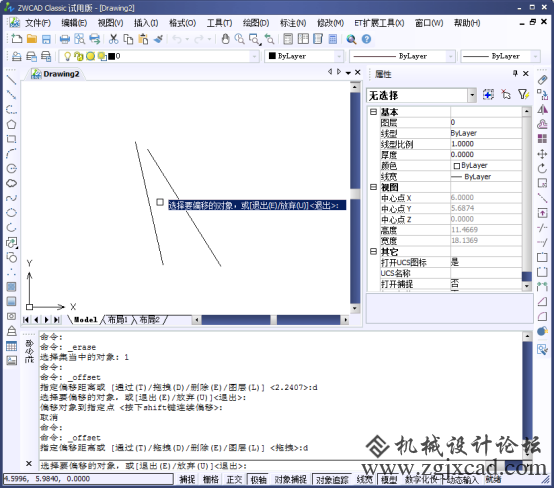
Task: Select the Move tool in modify toolbar
Action: tap(542, 154)
